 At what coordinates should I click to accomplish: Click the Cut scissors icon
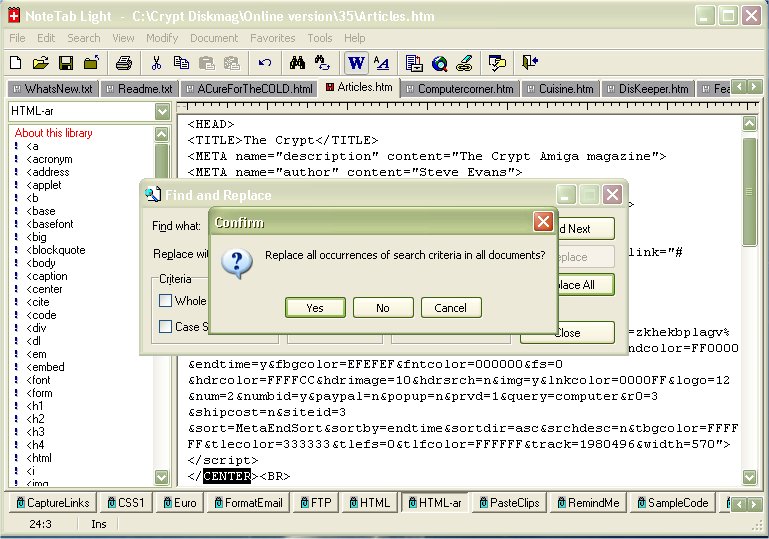pos(156,63)
